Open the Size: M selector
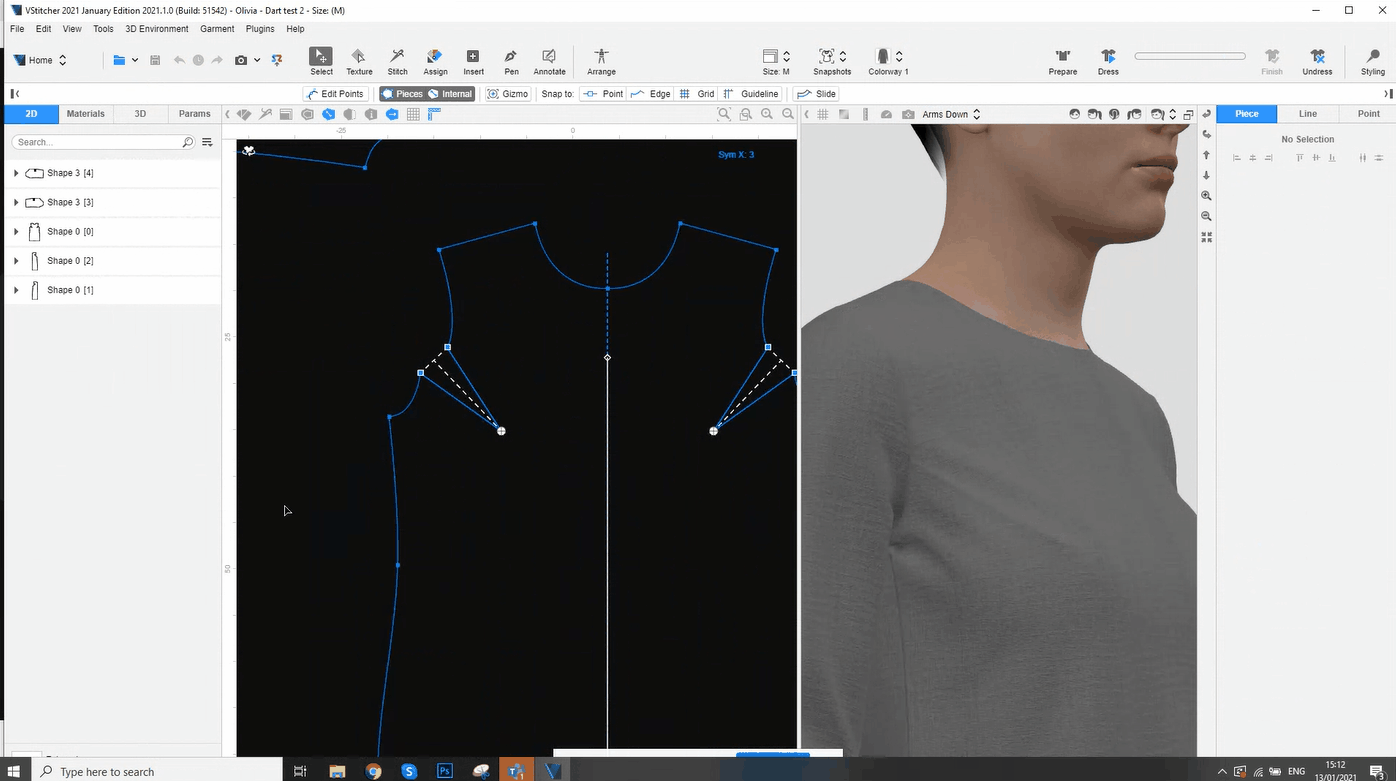Viewport: 1396px width, 781px height. click(x=777, y=61)
